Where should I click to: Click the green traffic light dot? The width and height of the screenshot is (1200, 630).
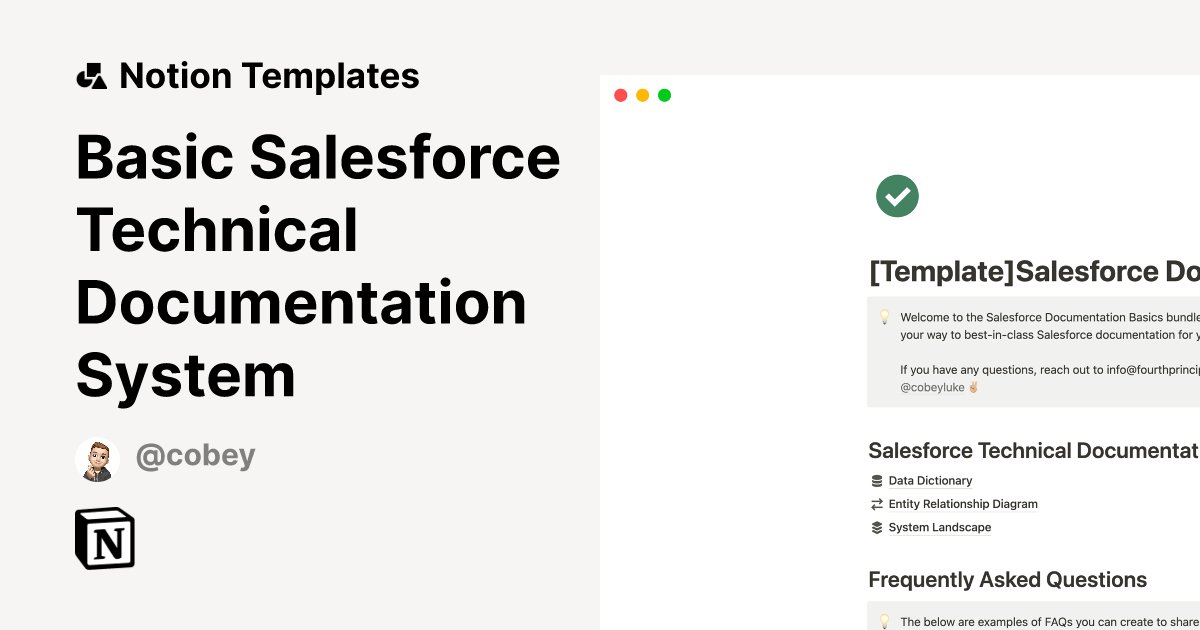coord(664,95)
